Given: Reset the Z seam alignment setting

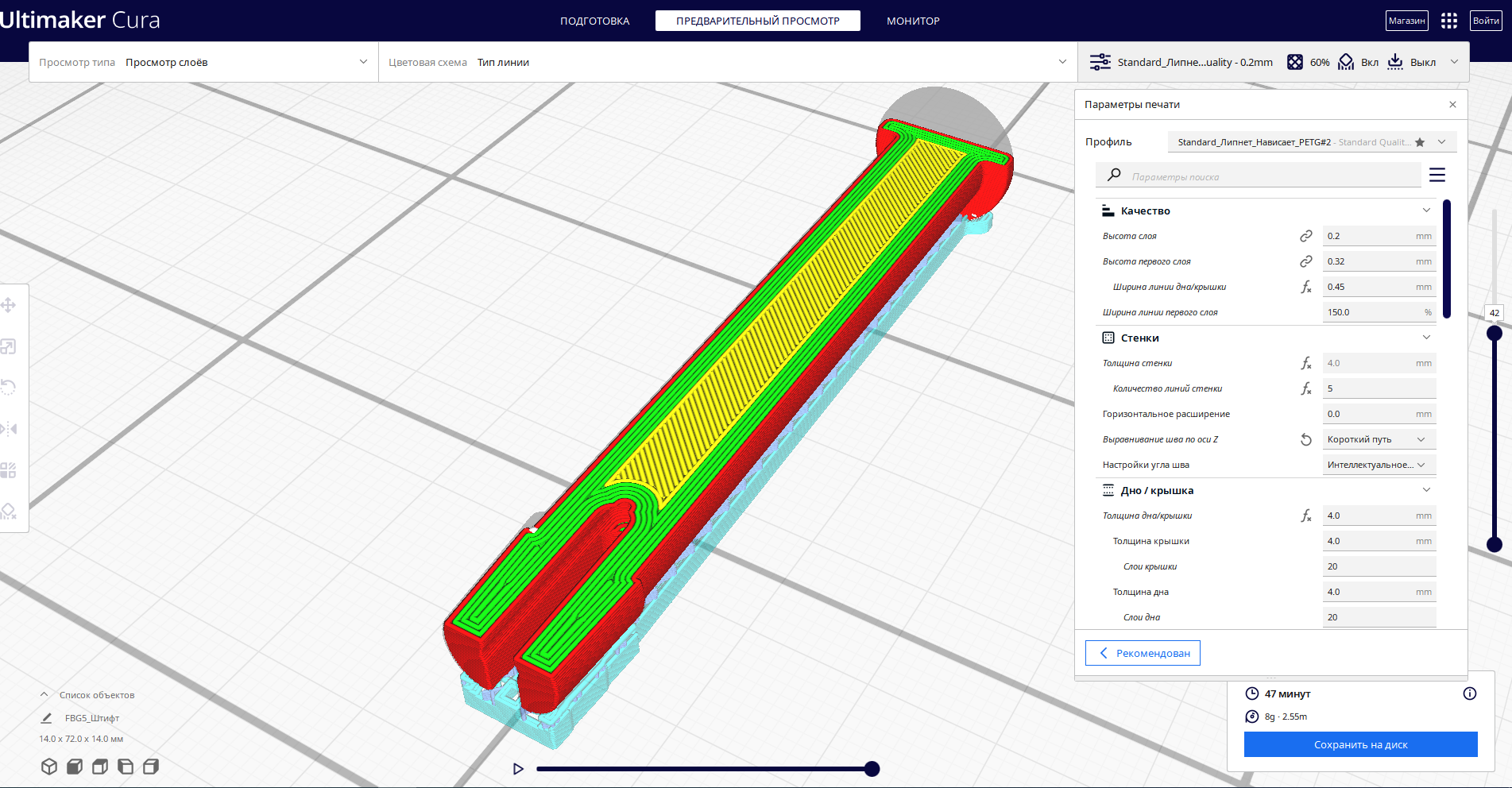Looking at the screenshot, I should point(1305,439).
